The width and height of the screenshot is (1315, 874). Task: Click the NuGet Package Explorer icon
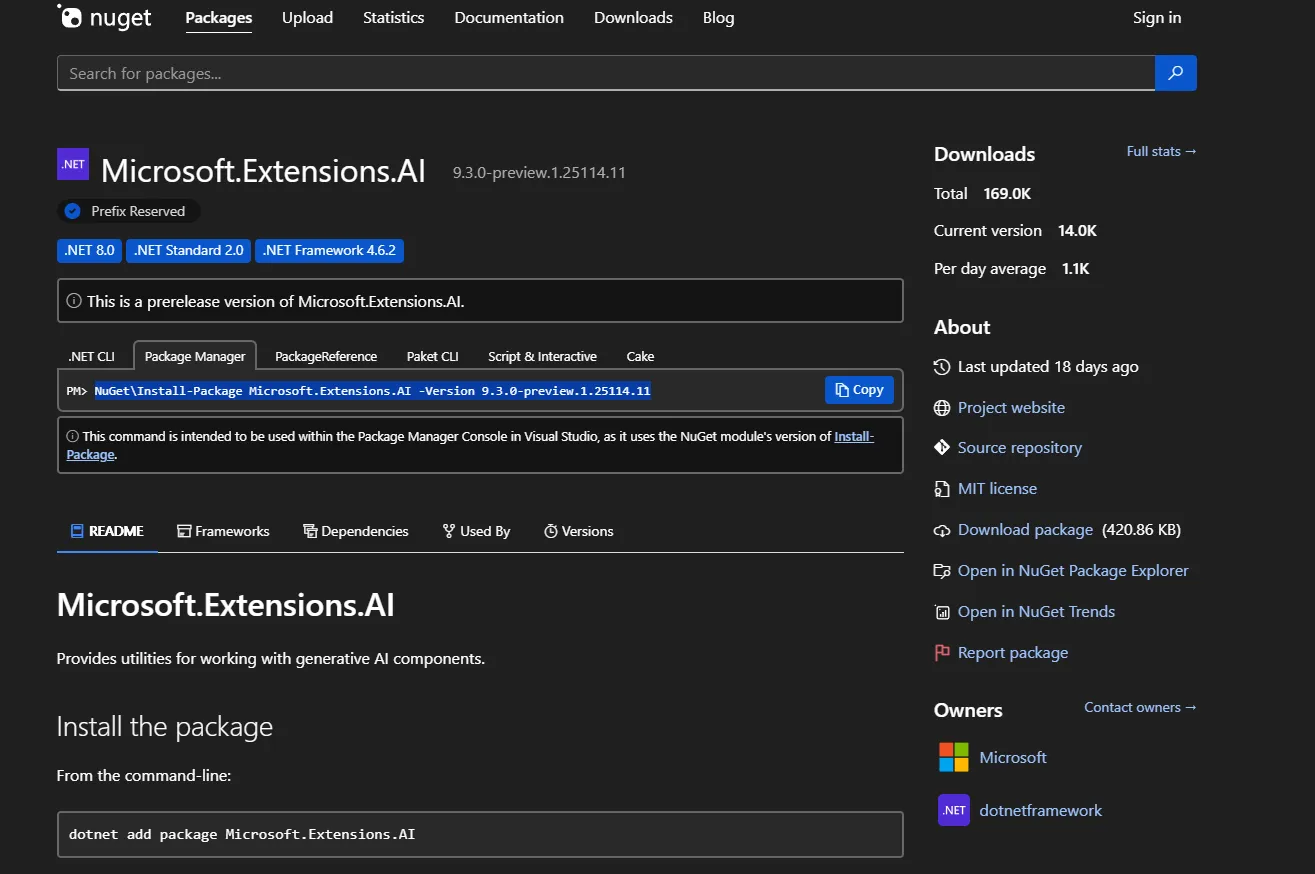click(x=942, y=571)
